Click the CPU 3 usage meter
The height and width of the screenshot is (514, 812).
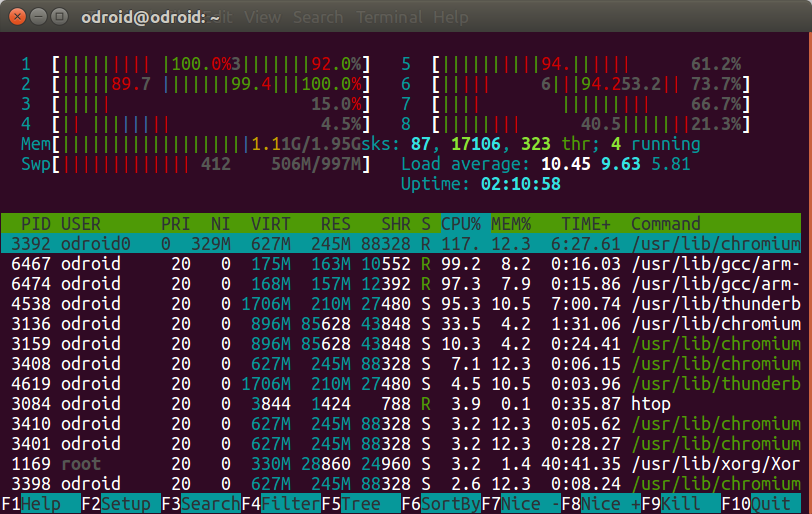pos(211,104)
